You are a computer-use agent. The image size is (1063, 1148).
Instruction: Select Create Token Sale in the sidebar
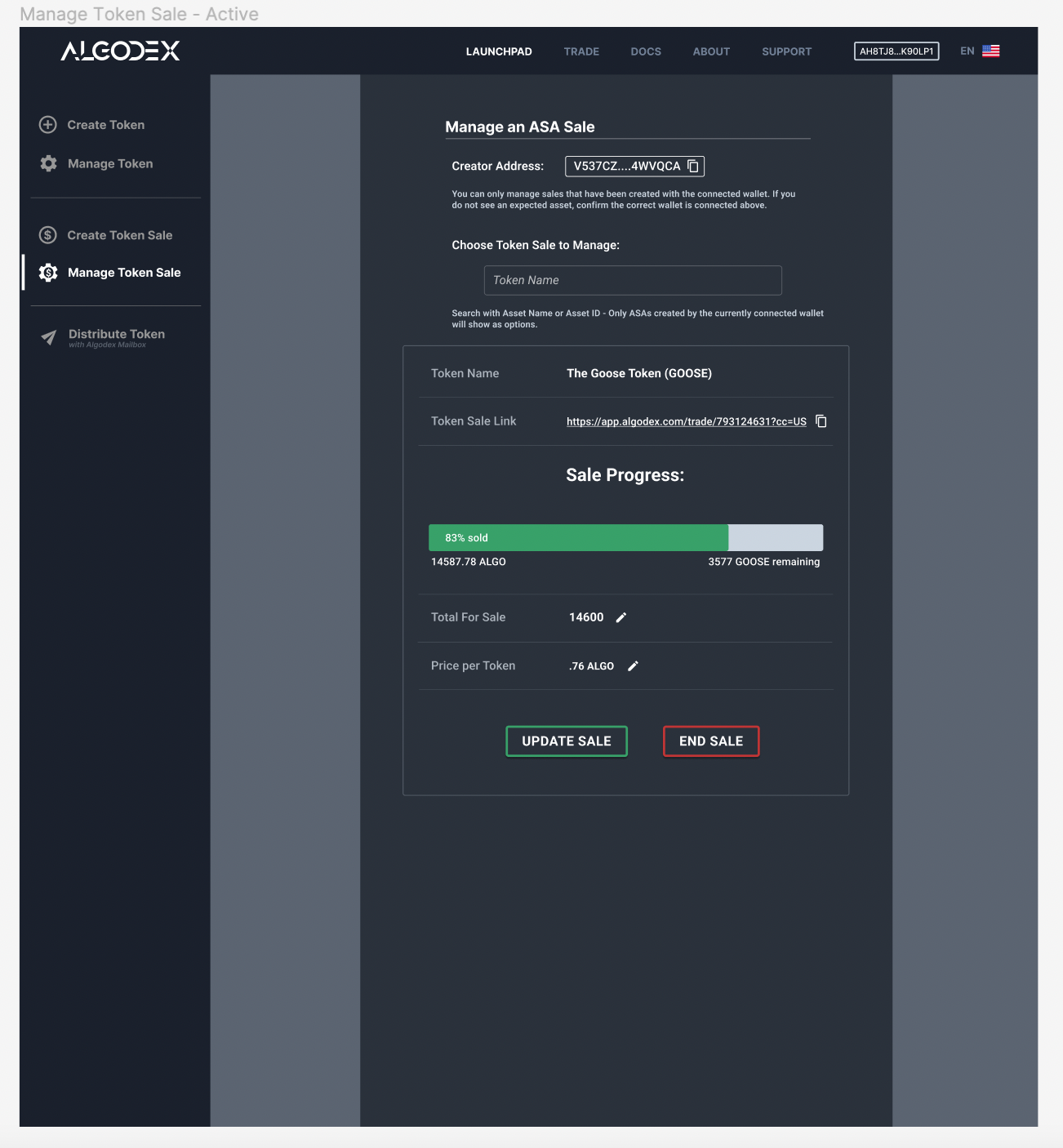120,235
